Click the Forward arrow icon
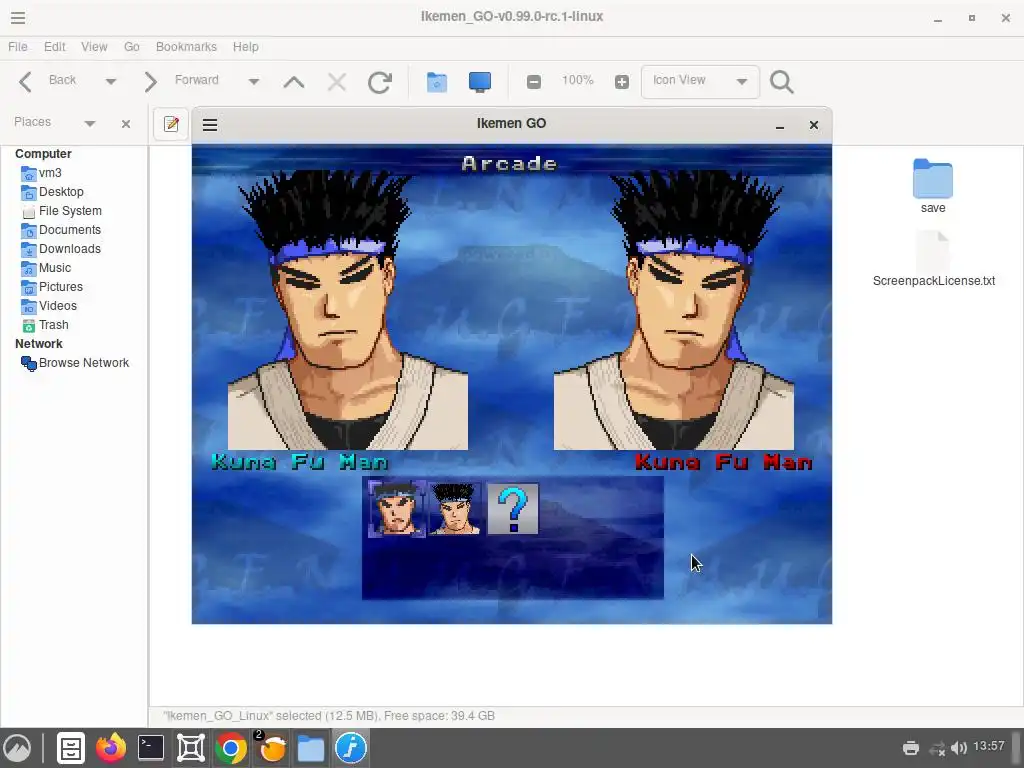This screenshot has height=768, width=1024. [x=150, y=82]
